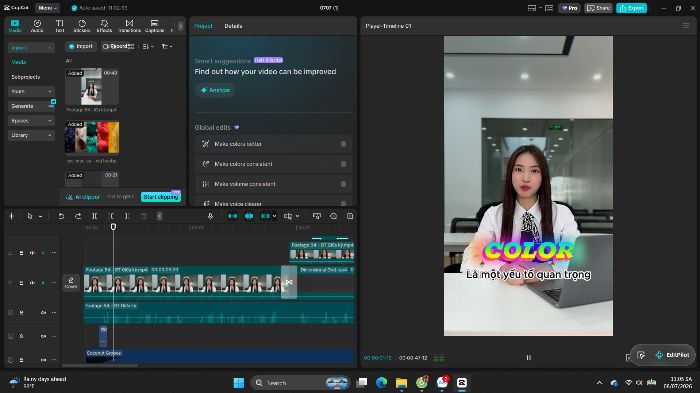700x393 pixels.
Task: Lock the Coconut Groove audio track
Action: (x=21, y=360)
